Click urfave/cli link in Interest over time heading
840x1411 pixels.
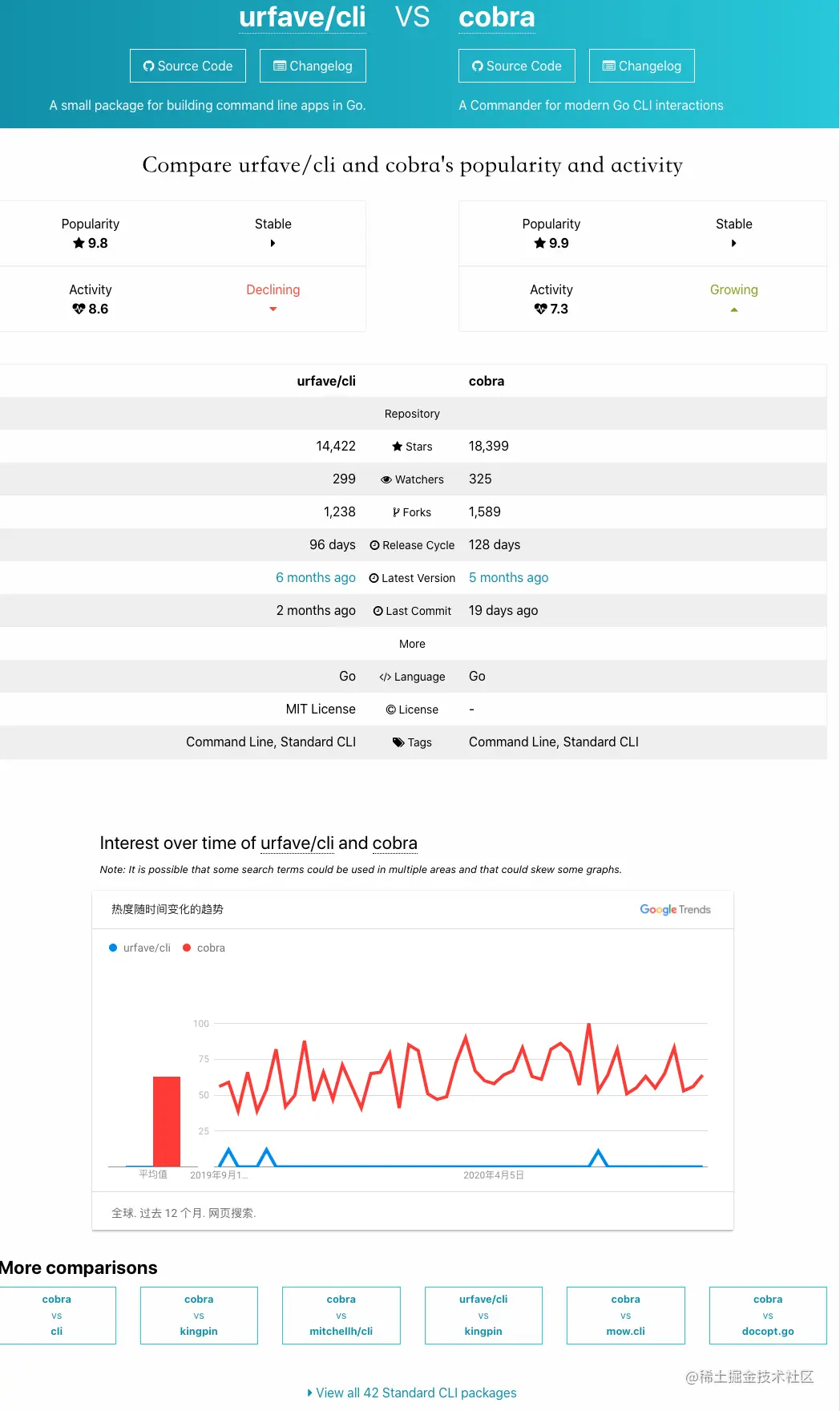(x=297, y=843)
